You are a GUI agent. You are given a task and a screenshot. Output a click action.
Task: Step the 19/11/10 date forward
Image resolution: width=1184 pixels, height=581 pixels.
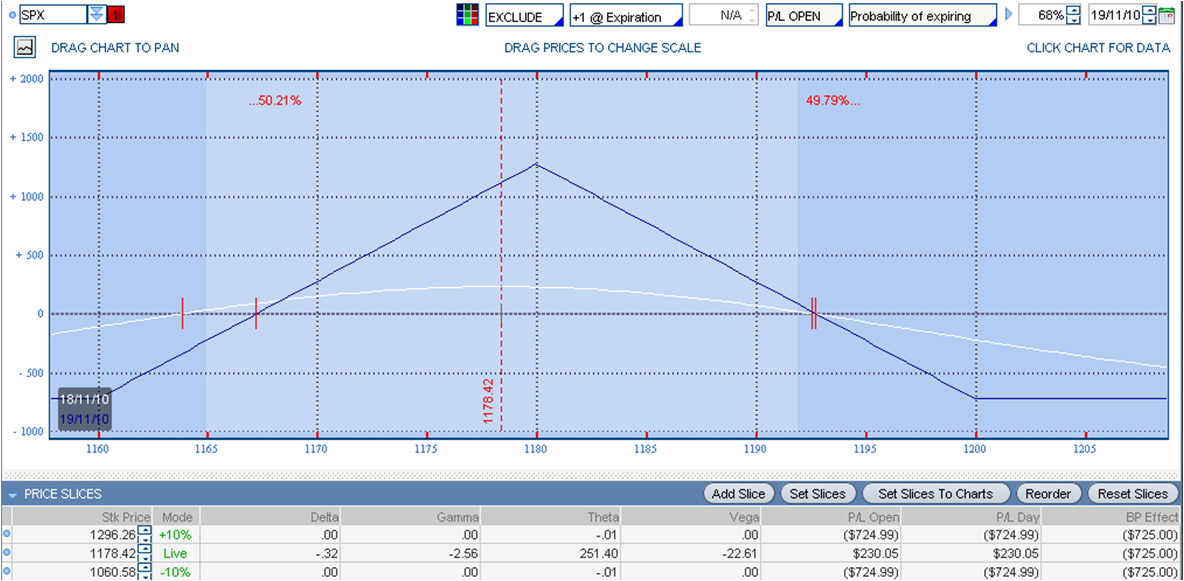pos(1149,11)
